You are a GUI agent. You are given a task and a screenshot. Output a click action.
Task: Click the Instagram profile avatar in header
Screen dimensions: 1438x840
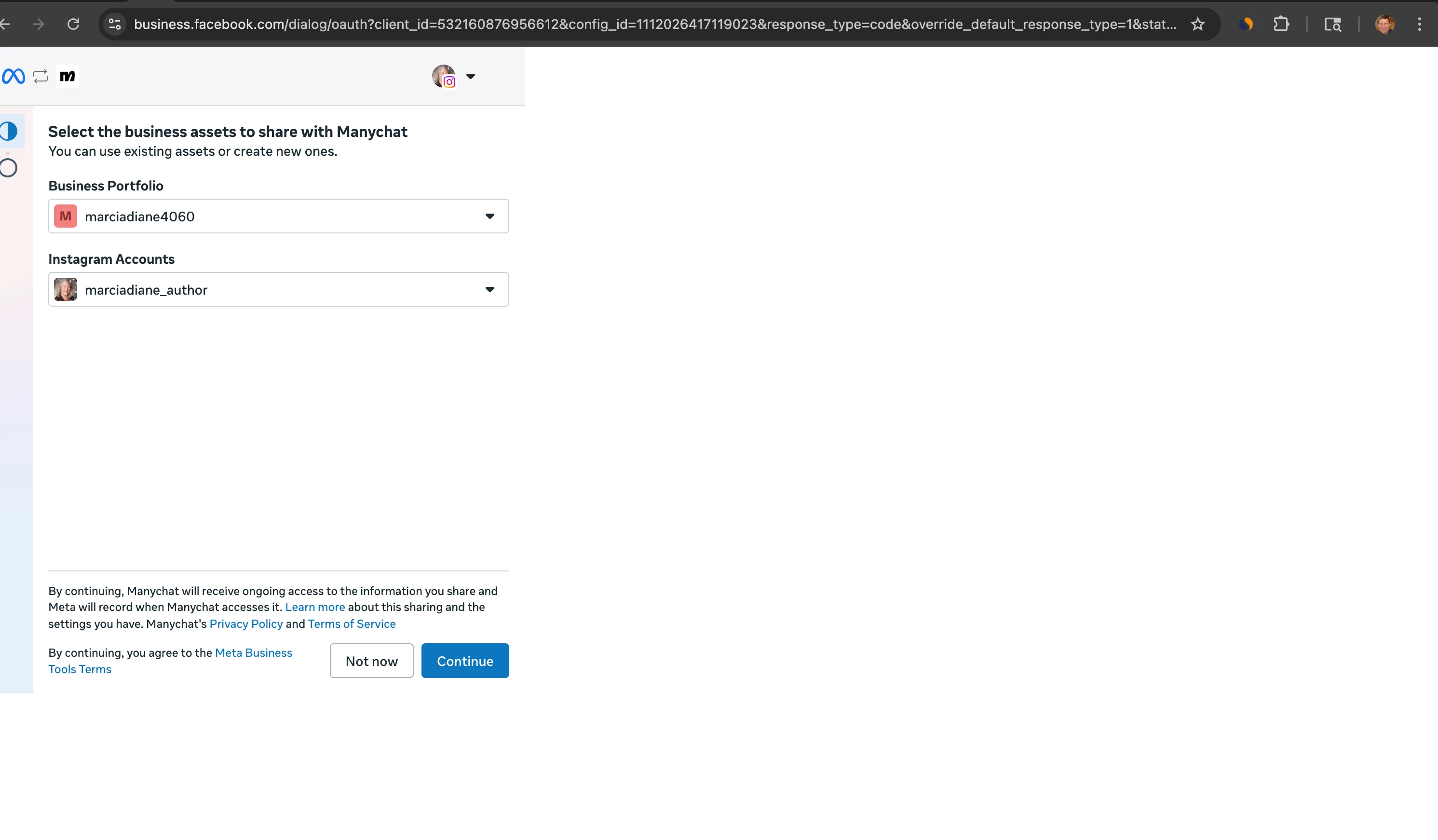443,76
